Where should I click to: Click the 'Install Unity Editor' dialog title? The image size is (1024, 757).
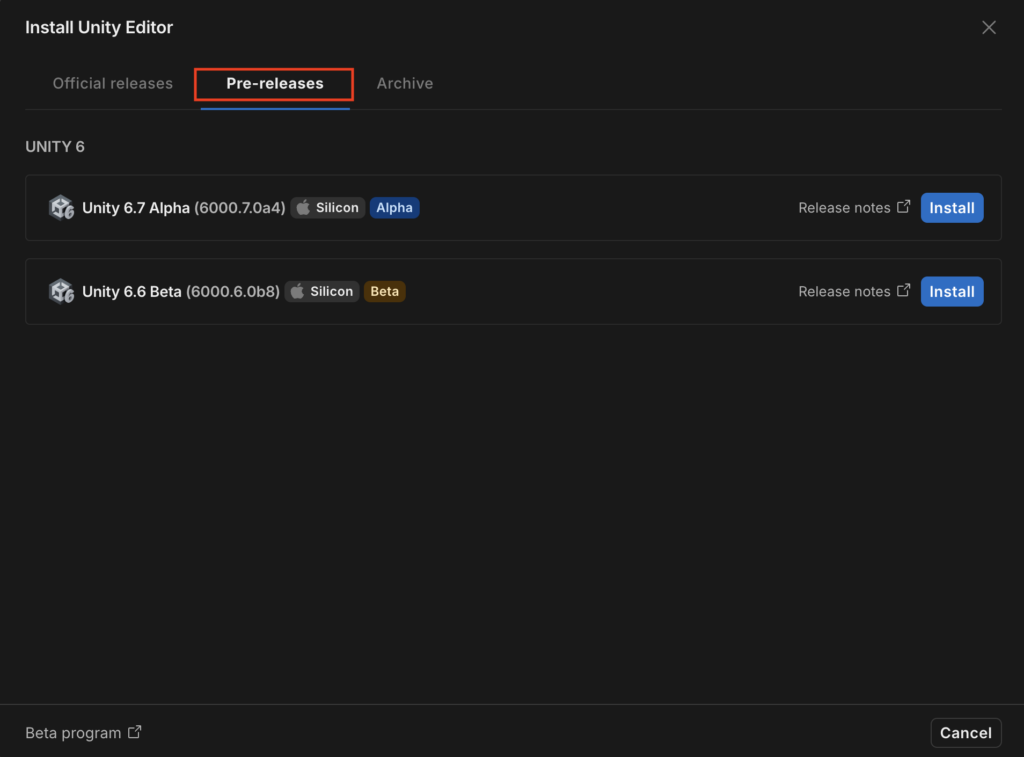coord(99,27)
